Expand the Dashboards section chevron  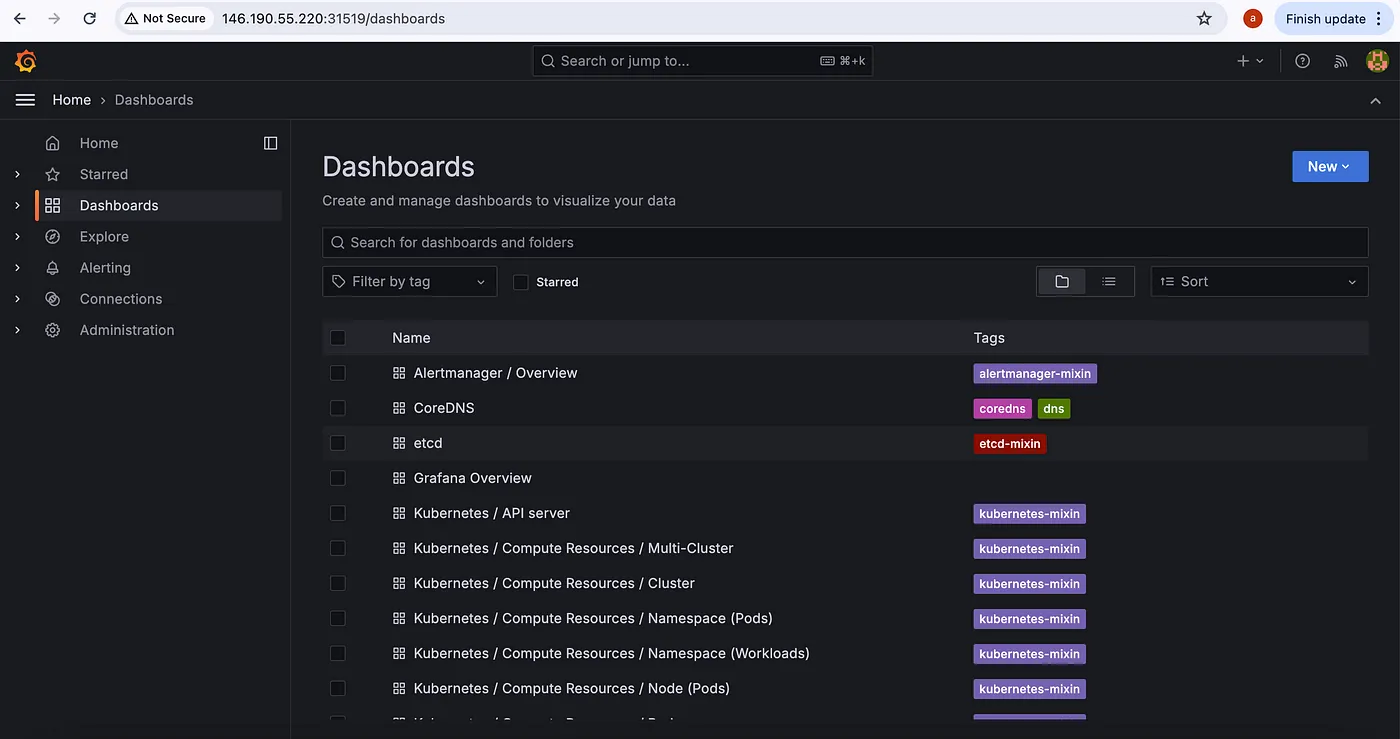(17, 206)
